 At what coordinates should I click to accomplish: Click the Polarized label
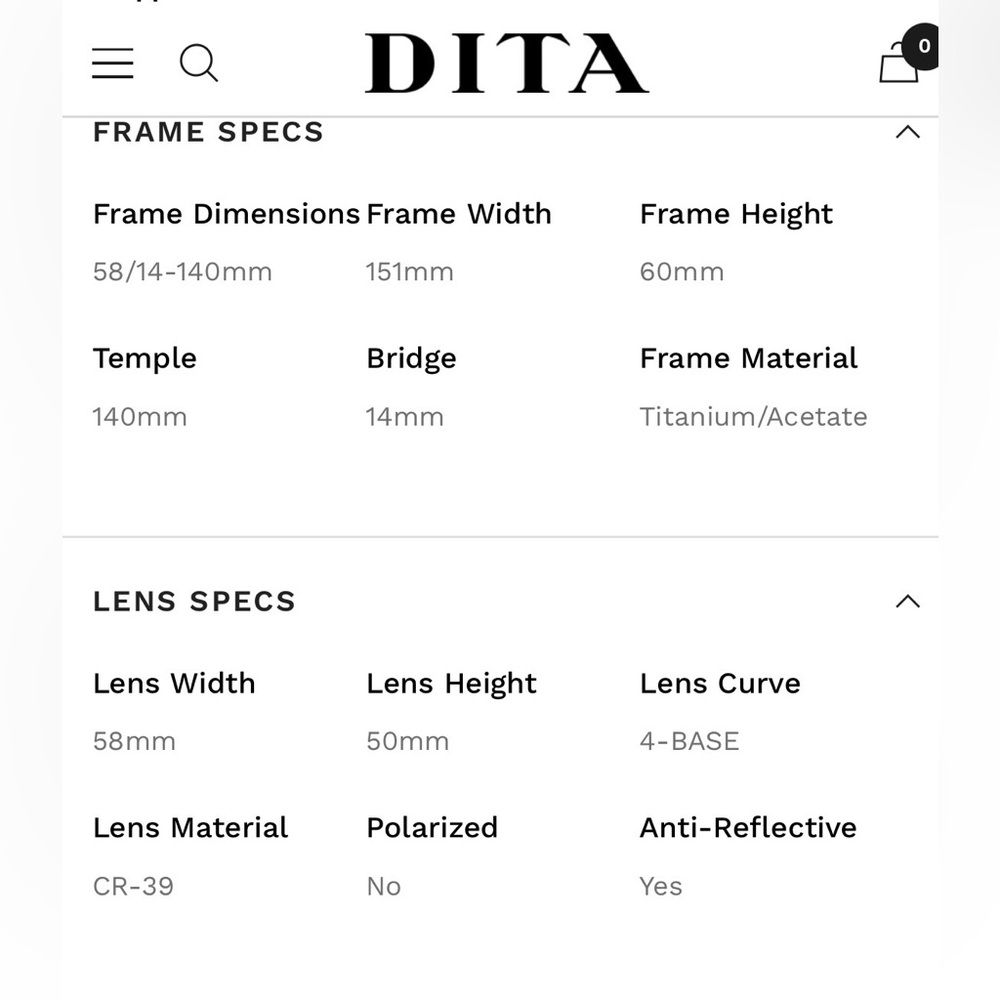432,828
